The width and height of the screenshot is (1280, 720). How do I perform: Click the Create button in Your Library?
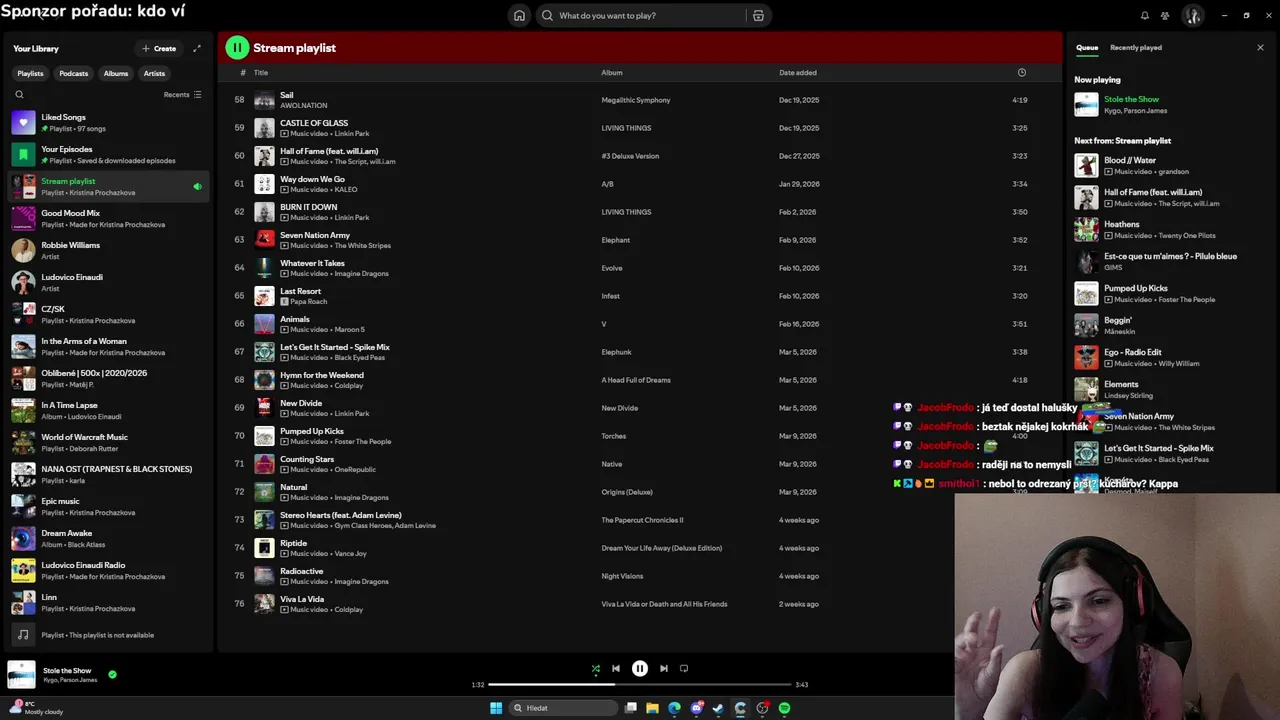coord(159,48)
